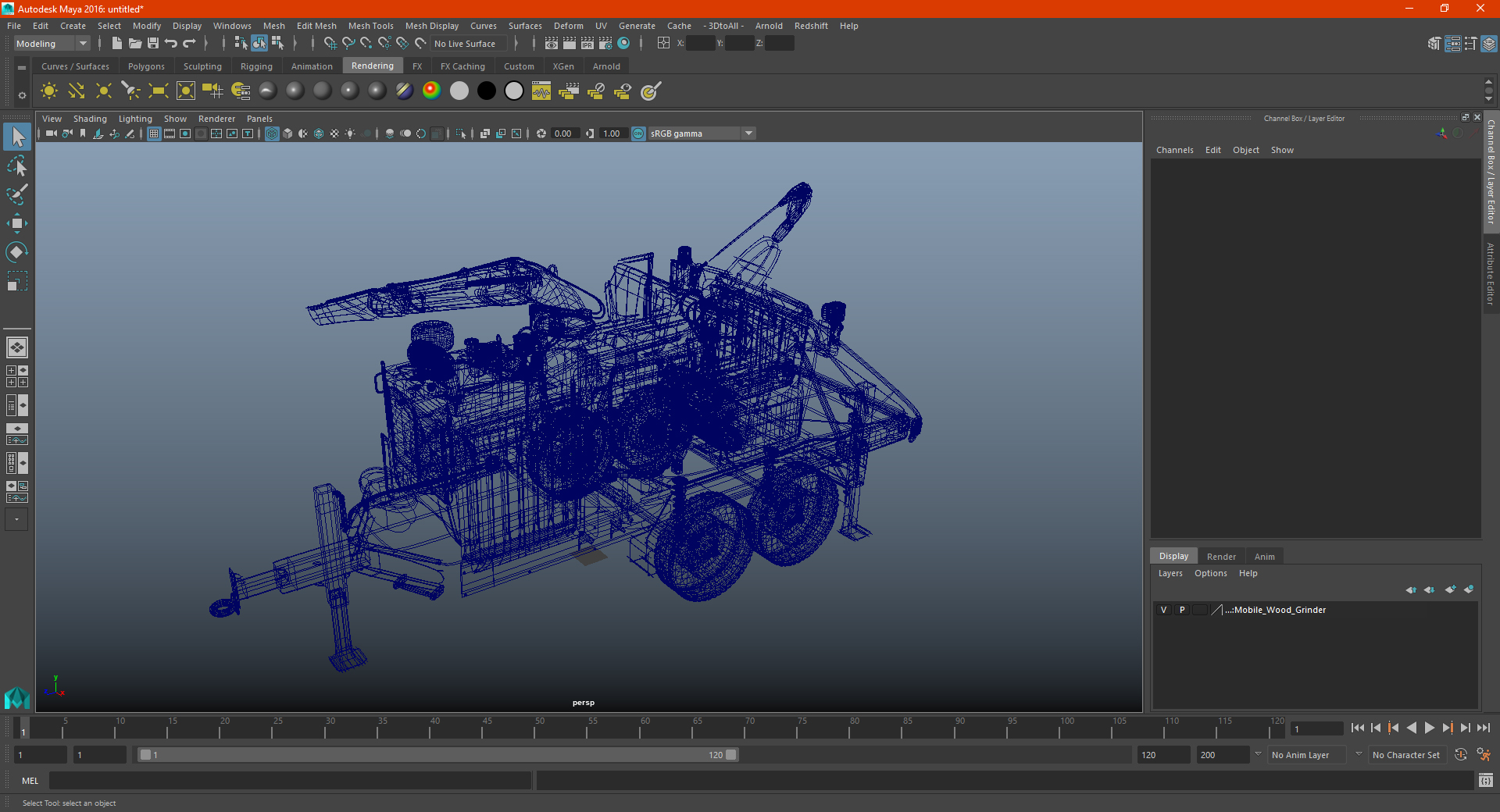Open the Mesh Tools menu
Viewport: 1500px width, 812px height.
coord(370,26)
